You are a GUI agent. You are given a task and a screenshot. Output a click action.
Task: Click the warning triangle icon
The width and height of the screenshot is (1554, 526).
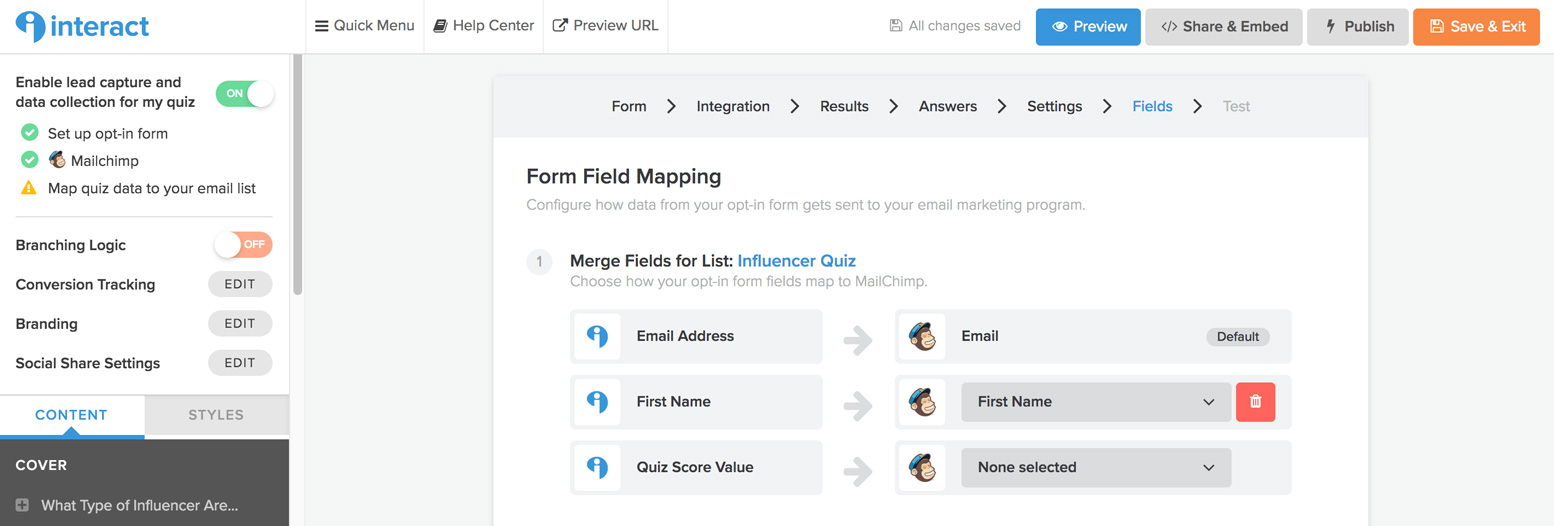pyautogui.click(x=30, y=187)
